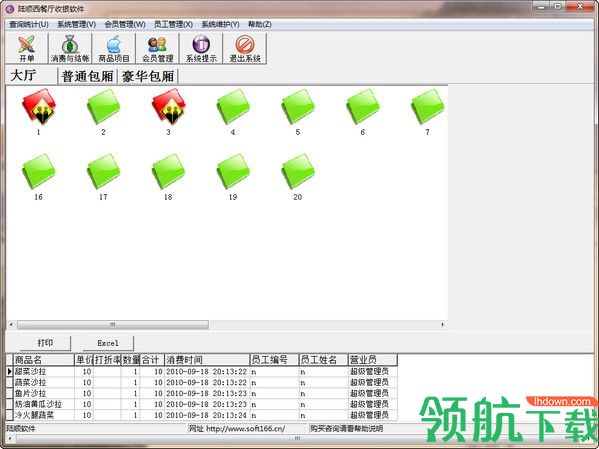The width and height of the screenshot is (599, 449).
Task: Open 会员管理(W) menu
Action: click(125, 24)
